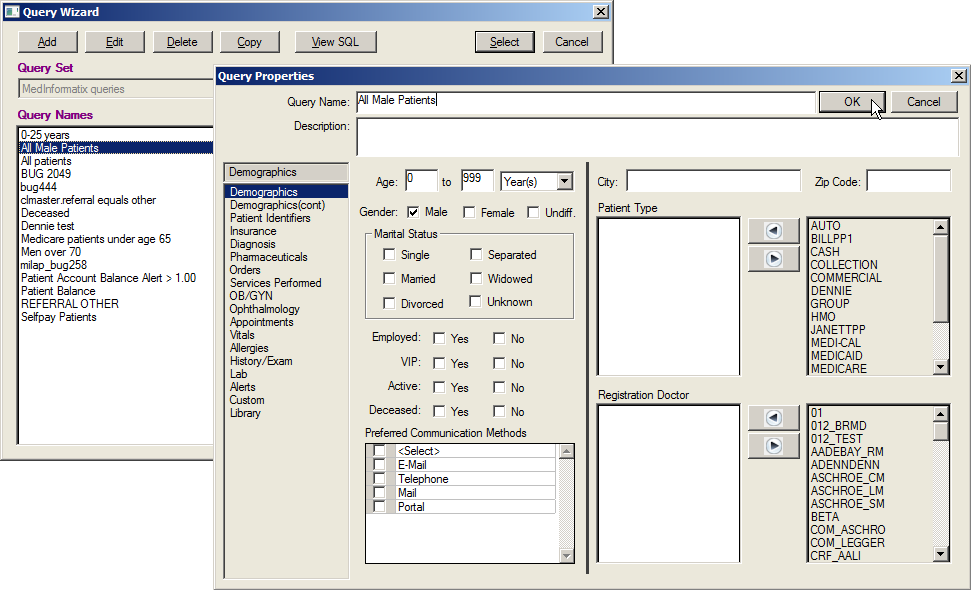This screenshot has height=590, width=971.
Task: Open Demographics(cont) category
Action: point(277,205)
